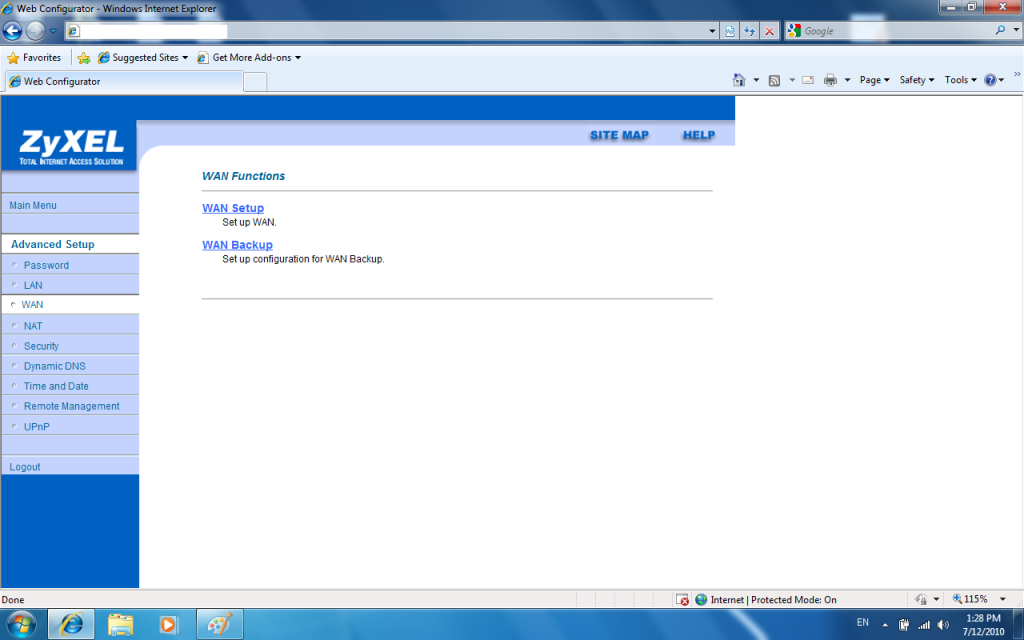Open the Home page icon
This screenshot has height=640, width=1024.
739,80
